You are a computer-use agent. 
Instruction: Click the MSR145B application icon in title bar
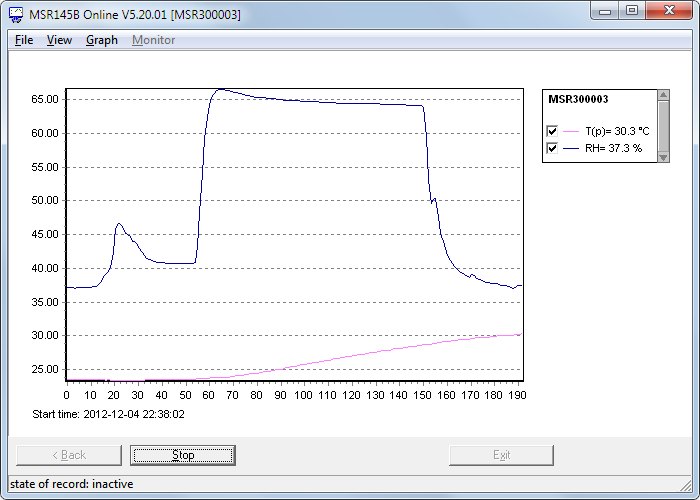point(16,15)
